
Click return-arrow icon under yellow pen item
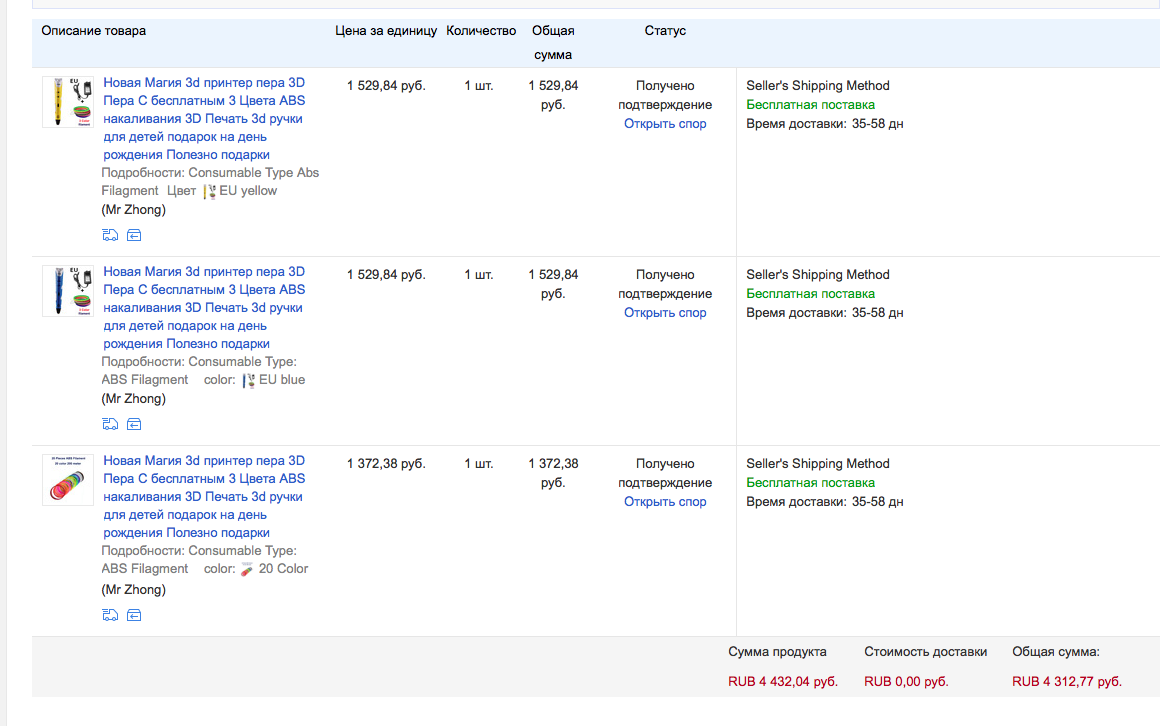[134, 235]
